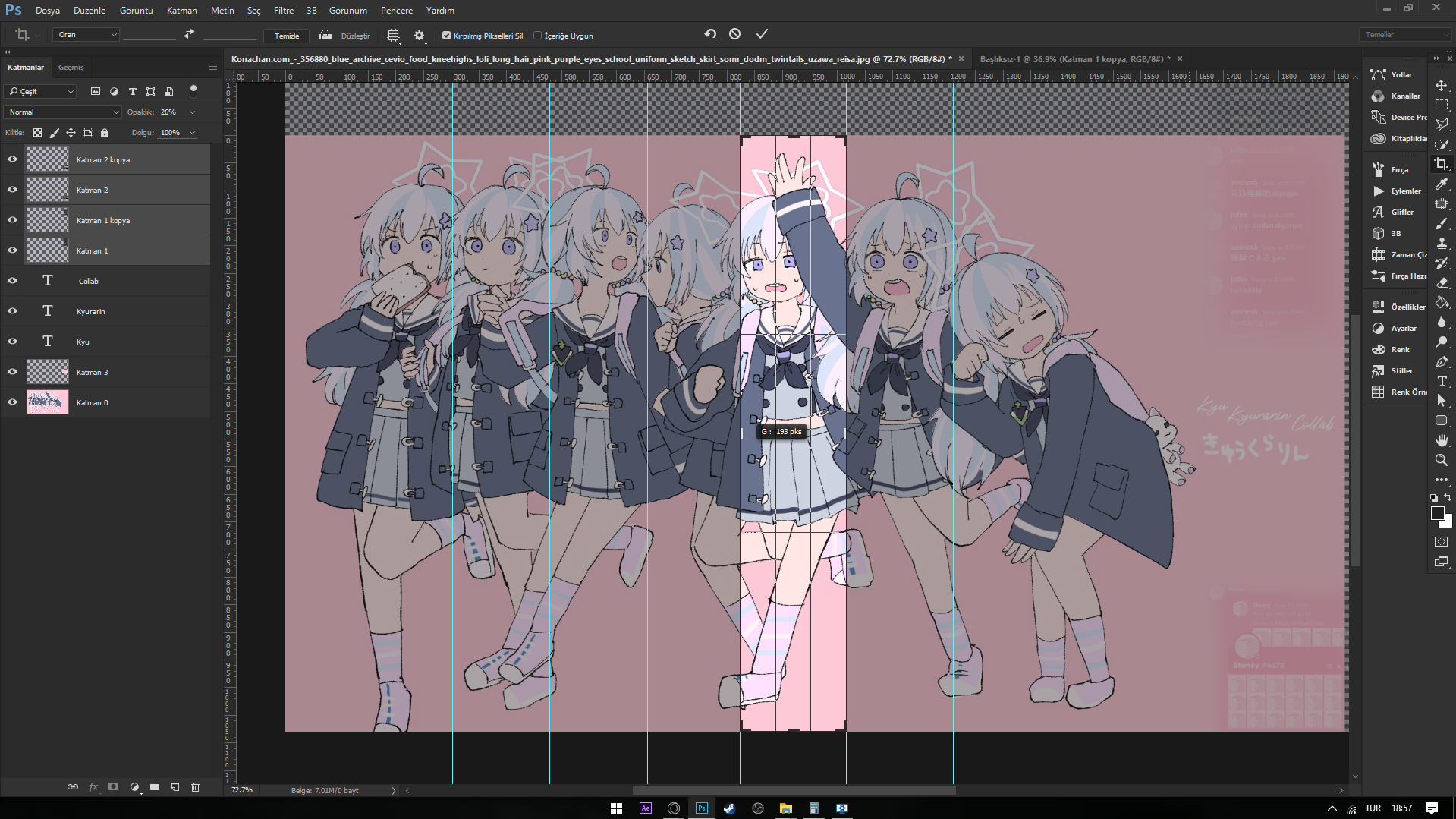This screenshot has height=819, width=1456.
Task: Switch to the Başlıksız-1 document tab
Action: [1075, 58]
